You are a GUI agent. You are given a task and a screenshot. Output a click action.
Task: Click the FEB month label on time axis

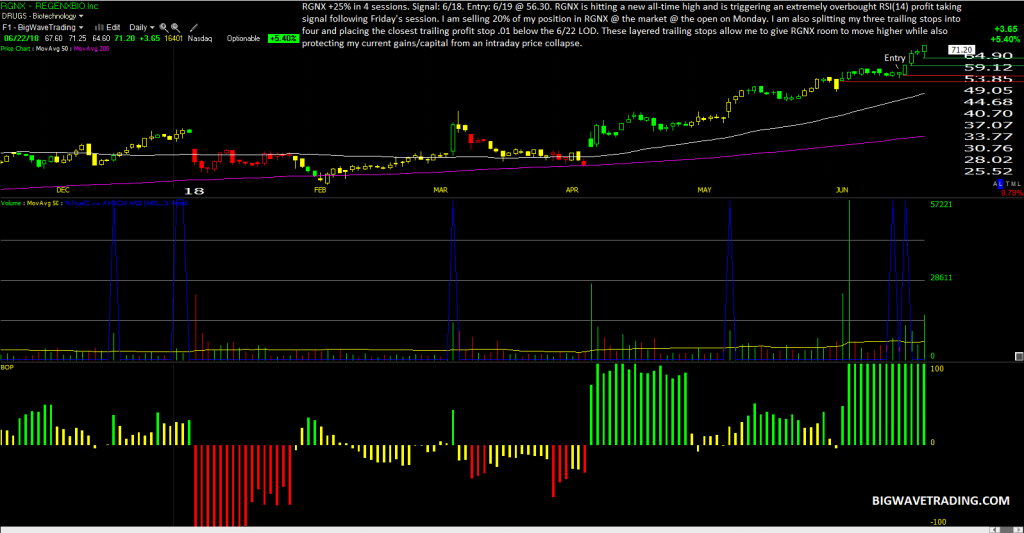click(x=320, y=190)
